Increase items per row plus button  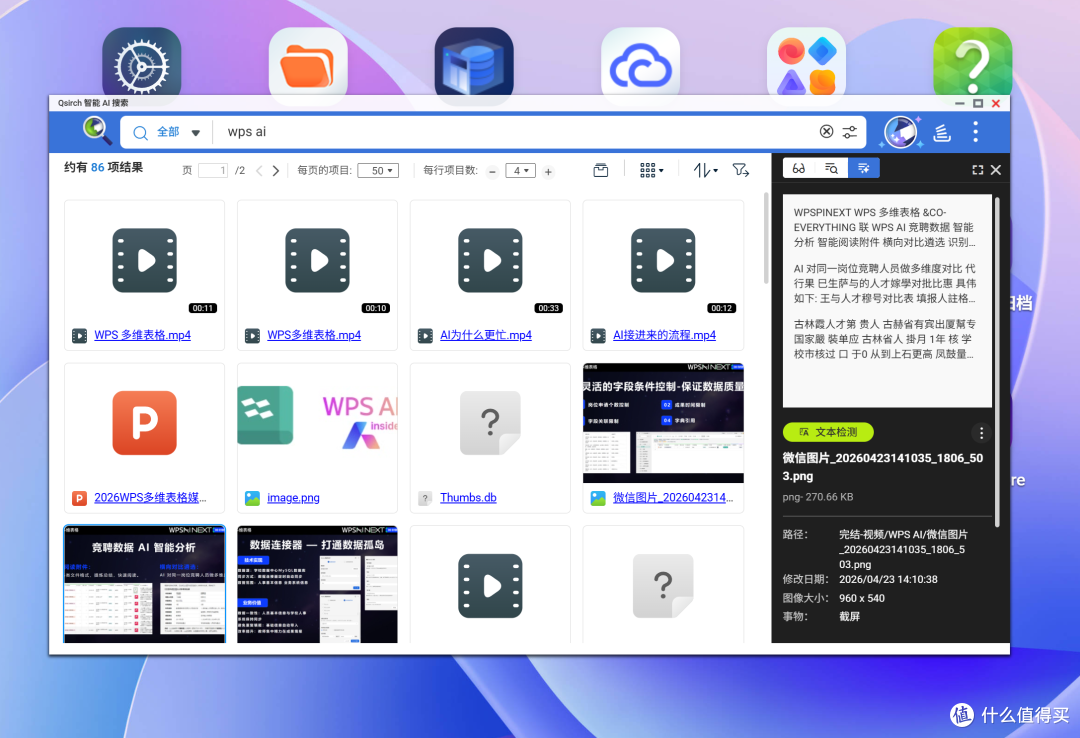548,172
